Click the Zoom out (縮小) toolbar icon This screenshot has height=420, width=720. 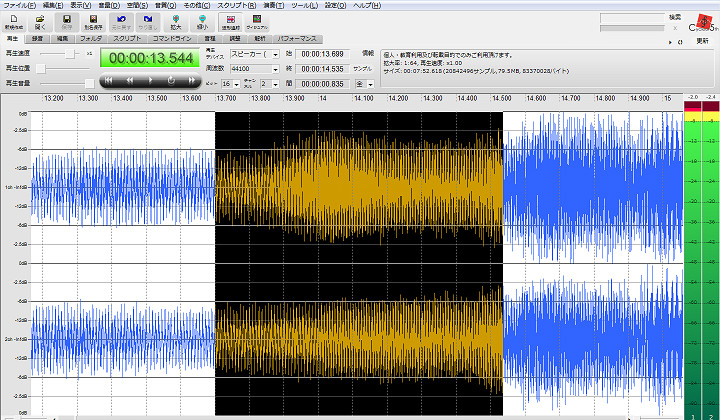coord(201,19)
